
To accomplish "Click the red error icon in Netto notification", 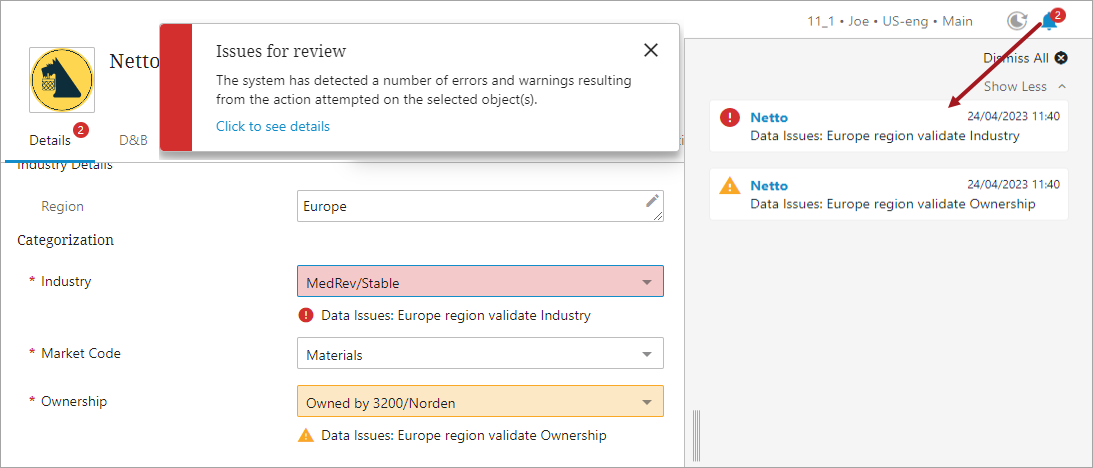I will pyautogui.click(x=730, y=118).
